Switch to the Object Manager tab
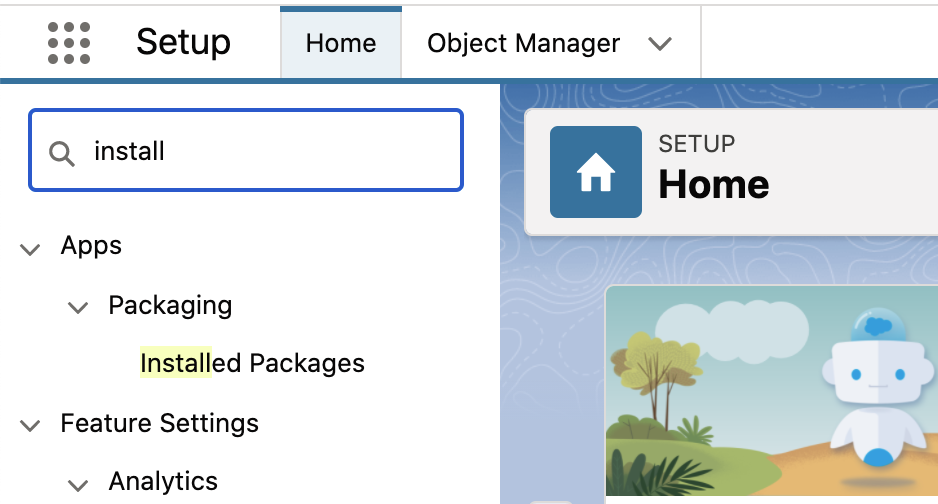Viewport: 938px width, 504px height. (x=523, y=43)
